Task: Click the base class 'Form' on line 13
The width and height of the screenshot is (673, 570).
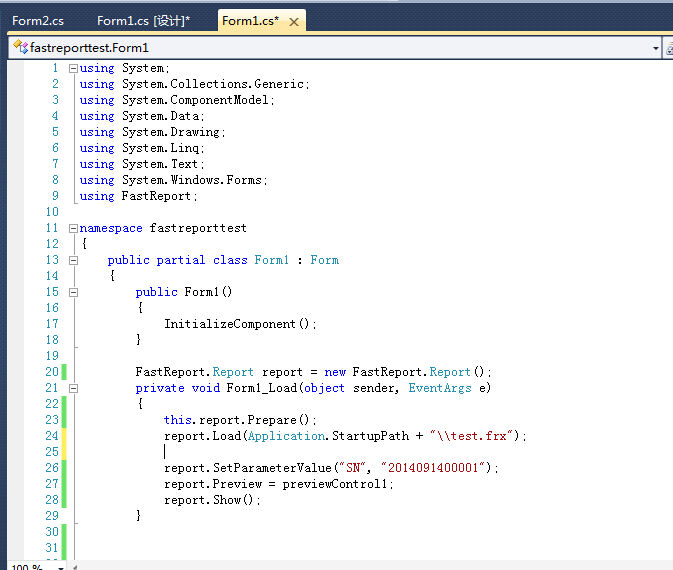Action: (324, 260)
